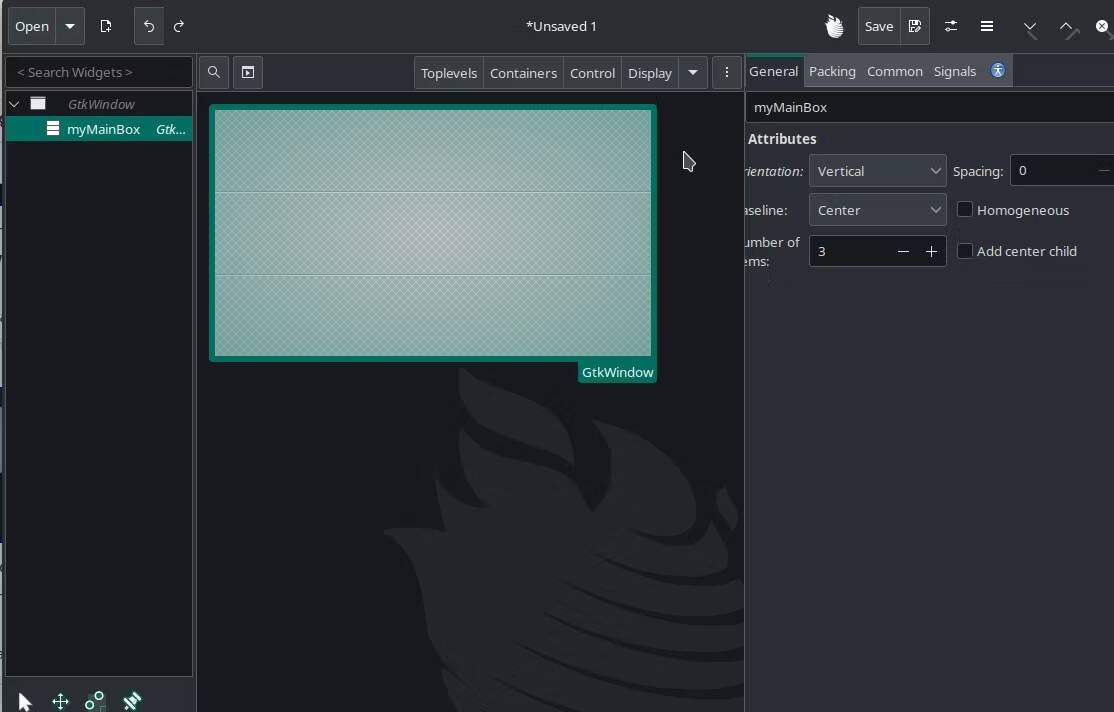Collapse the GtkWindow tree entry
This screenshot has height=712, width=1114.
(14, 103)
